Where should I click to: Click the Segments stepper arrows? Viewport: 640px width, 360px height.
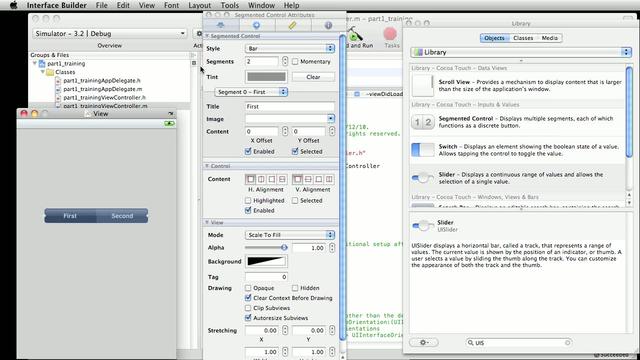tap(285, 62)
